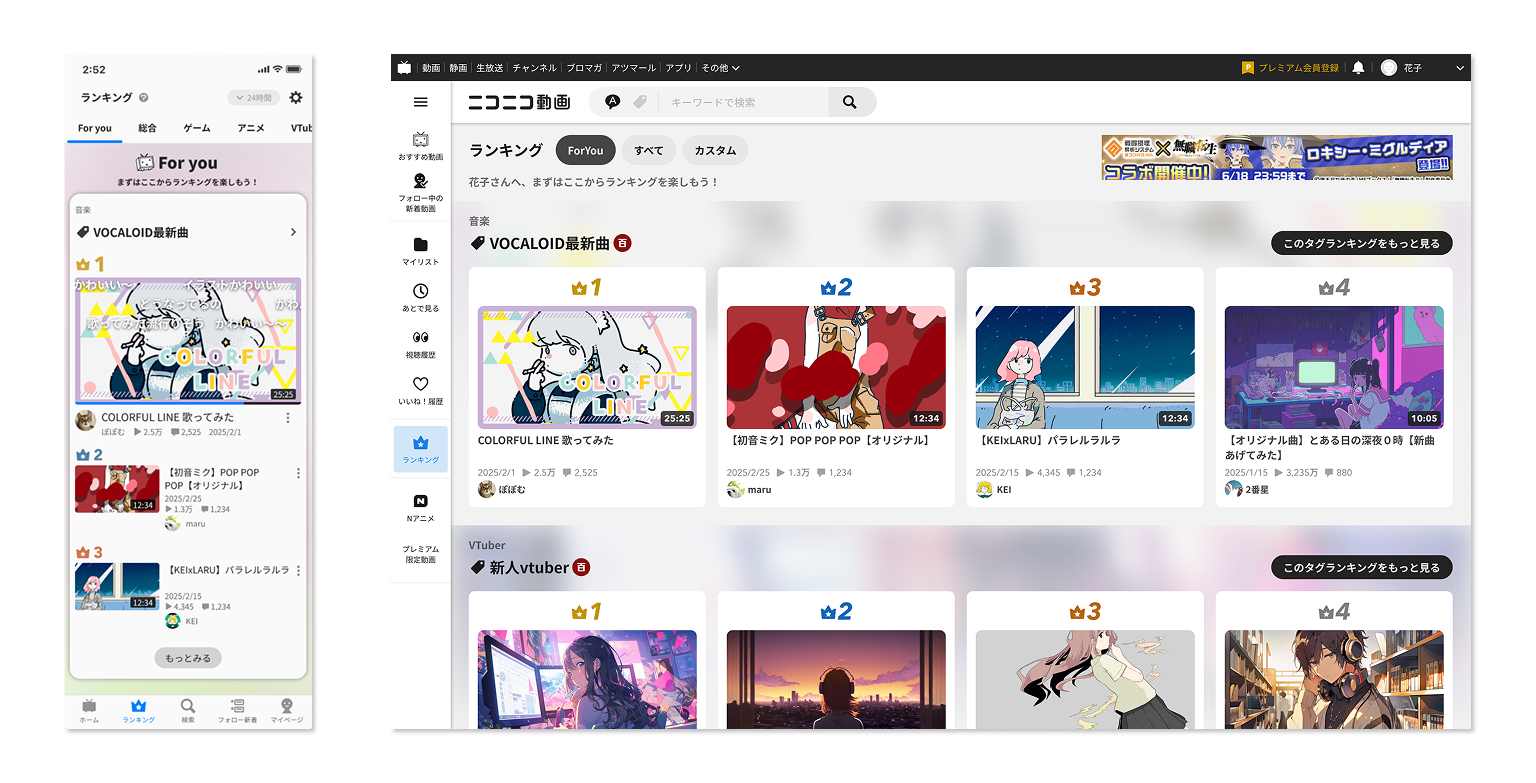
Task: Switch to ゲーム tab in mobile view
Action: (x=197, y=128)
